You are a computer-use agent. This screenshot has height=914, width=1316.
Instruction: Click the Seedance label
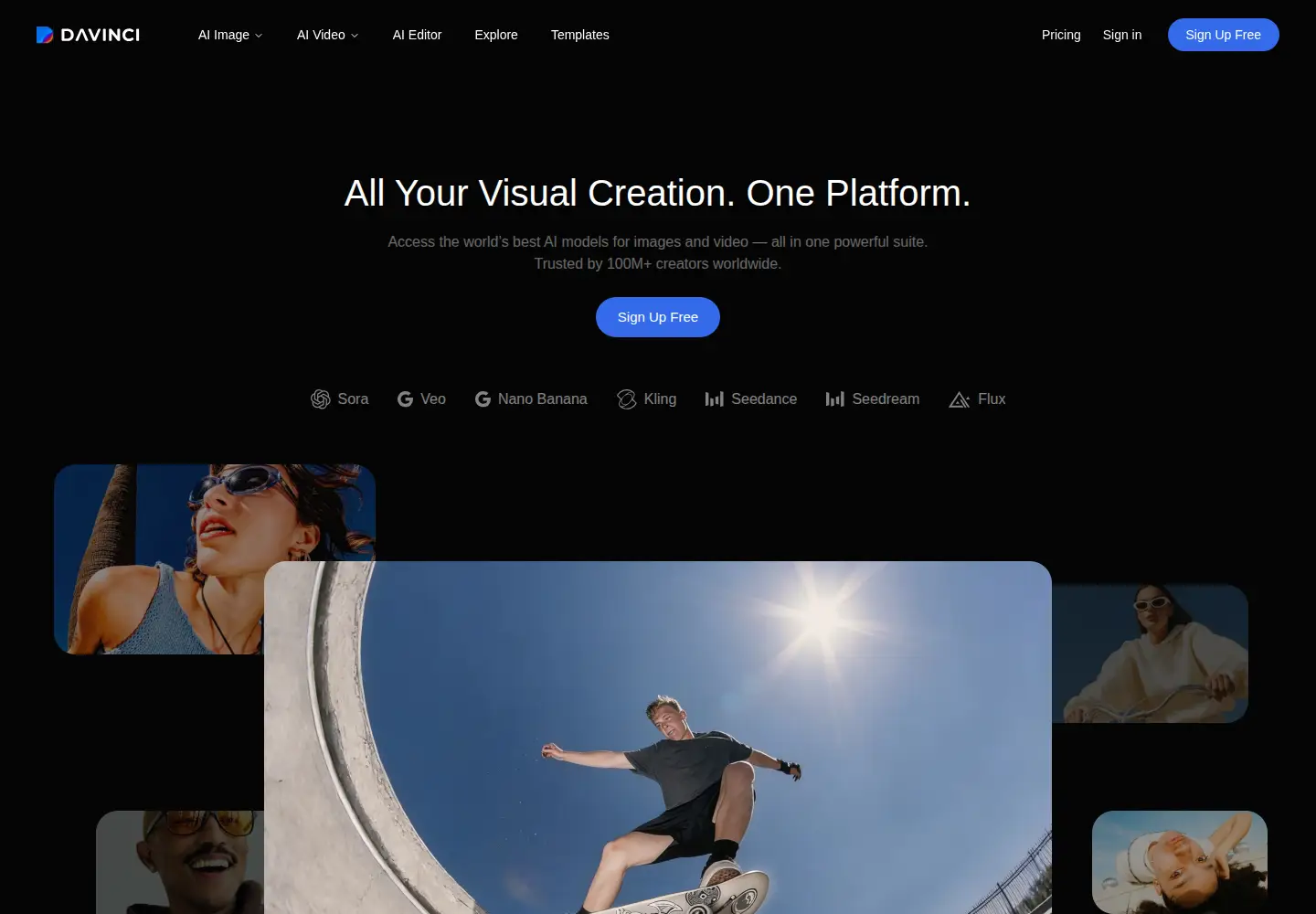click(764, 399)
